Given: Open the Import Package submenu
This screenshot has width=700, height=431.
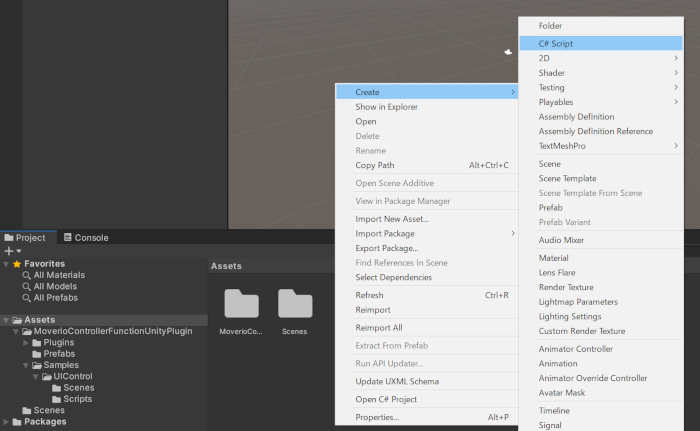Looking at the screenshot, I should click(x=427, y=234).
